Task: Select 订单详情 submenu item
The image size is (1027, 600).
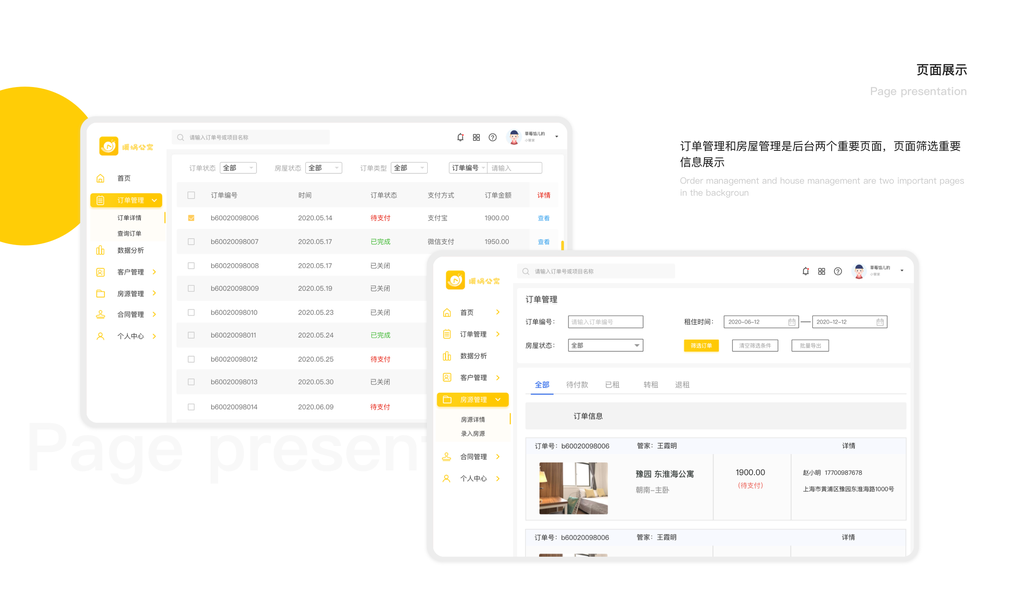Action: point(129,217)
